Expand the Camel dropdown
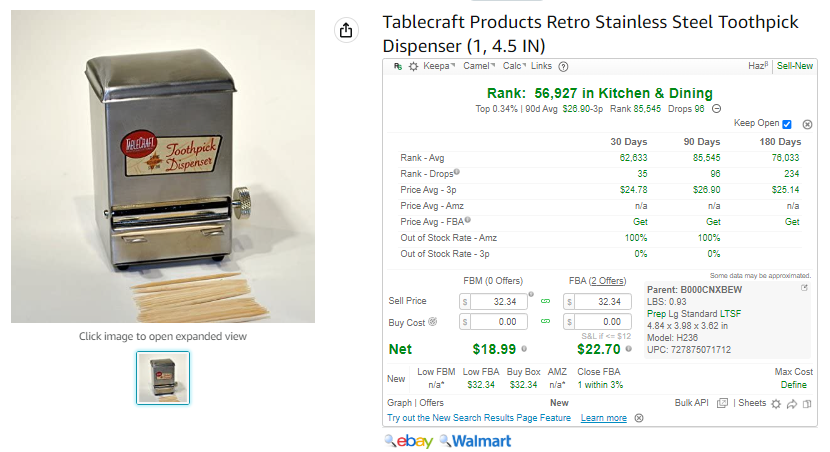This screenshot has width=830, height=452. 479,66
